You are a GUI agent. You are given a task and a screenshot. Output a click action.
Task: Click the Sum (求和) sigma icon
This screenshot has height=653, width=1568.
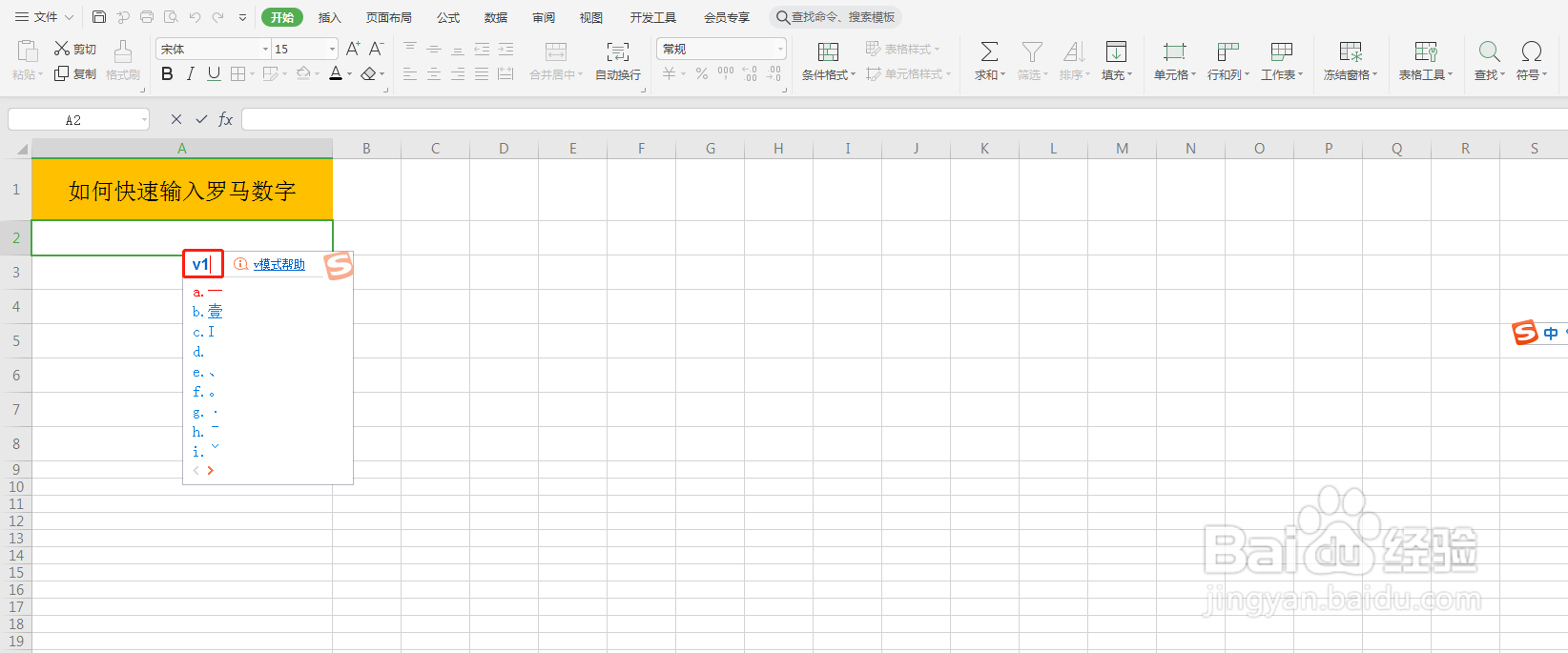(989, 51)
